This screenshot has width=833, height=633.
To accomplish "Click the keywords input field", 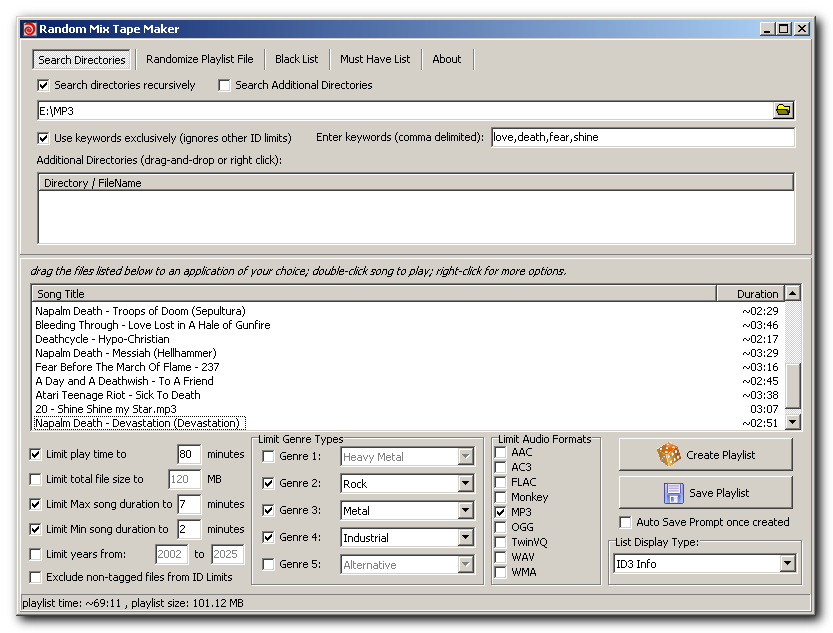I will coord(642,137).
